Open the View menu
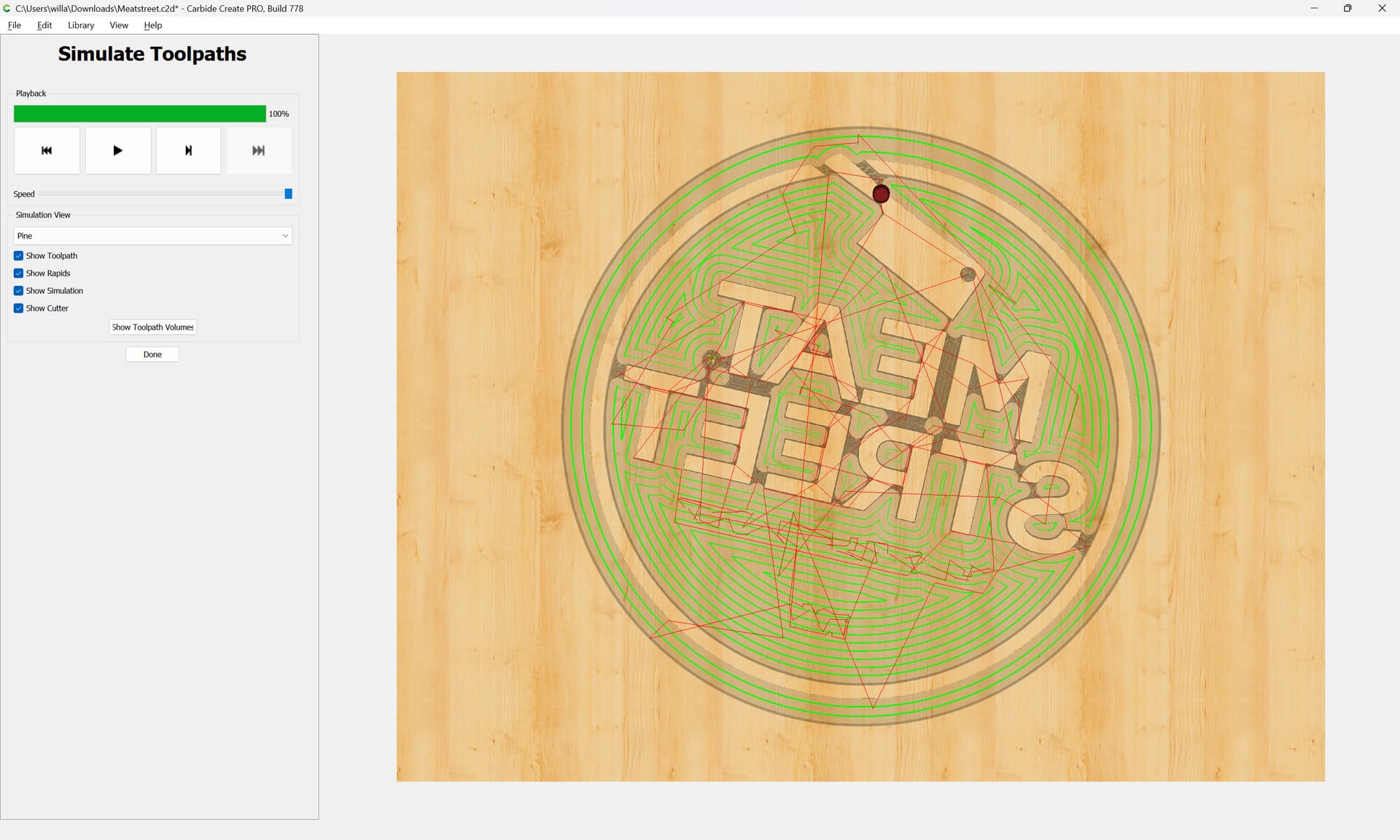Screen dimensions: 1400x840 point(119,25)
